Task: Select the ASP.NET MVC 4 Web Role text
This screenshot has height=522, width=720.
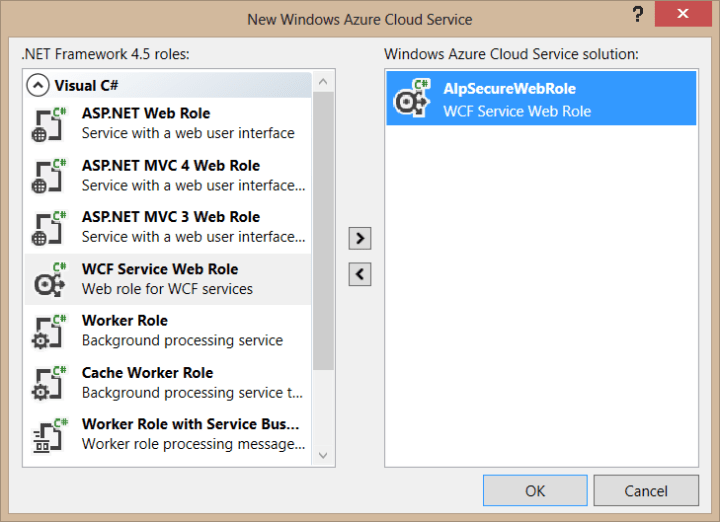Action: (x=170, y=166)
